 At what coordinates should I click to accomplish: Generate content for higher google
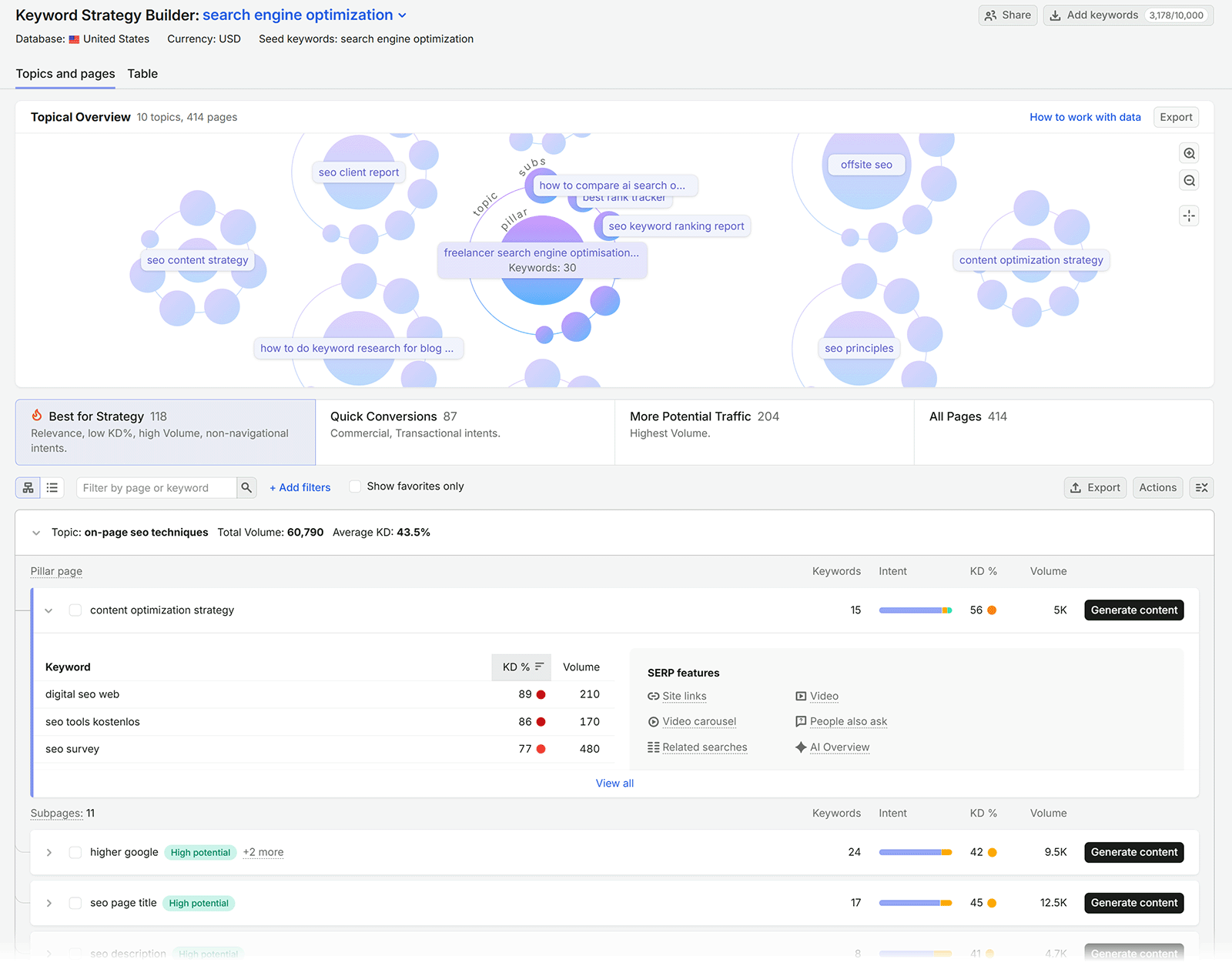tap(1133, 853)
